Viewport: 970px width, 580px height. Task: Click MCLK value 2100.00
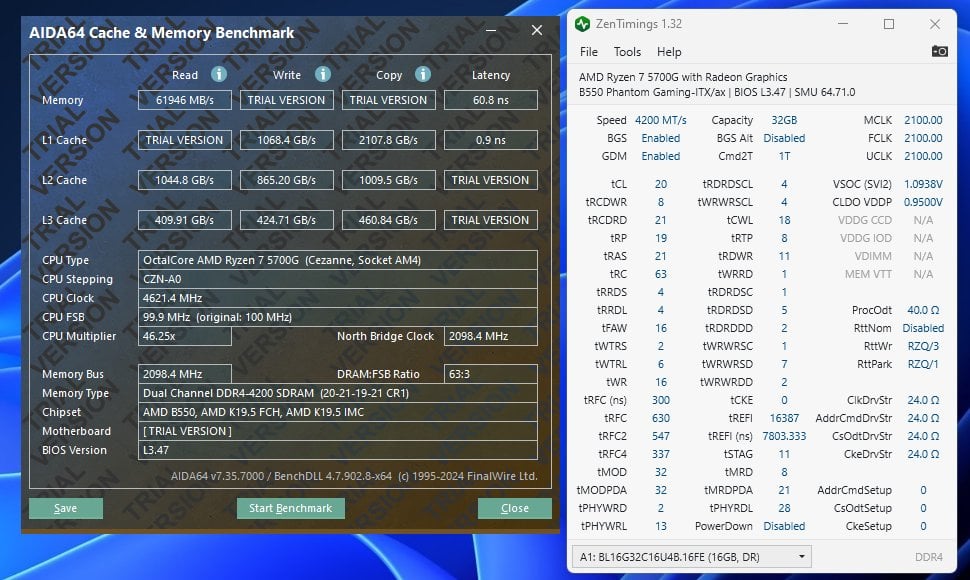pos(923,120)
